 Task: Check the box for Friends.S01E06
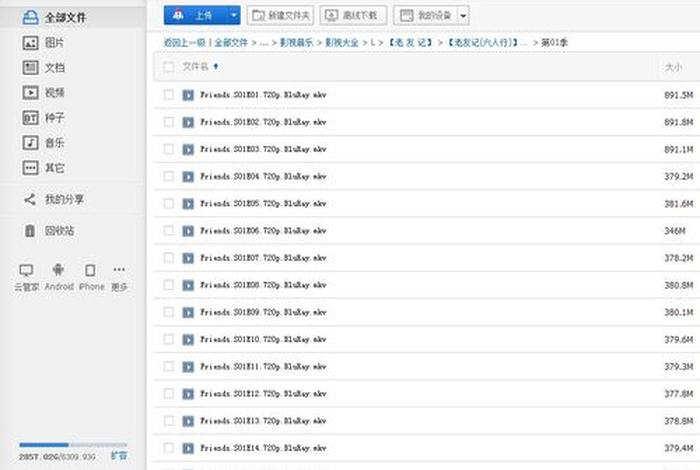pos(168,230)
